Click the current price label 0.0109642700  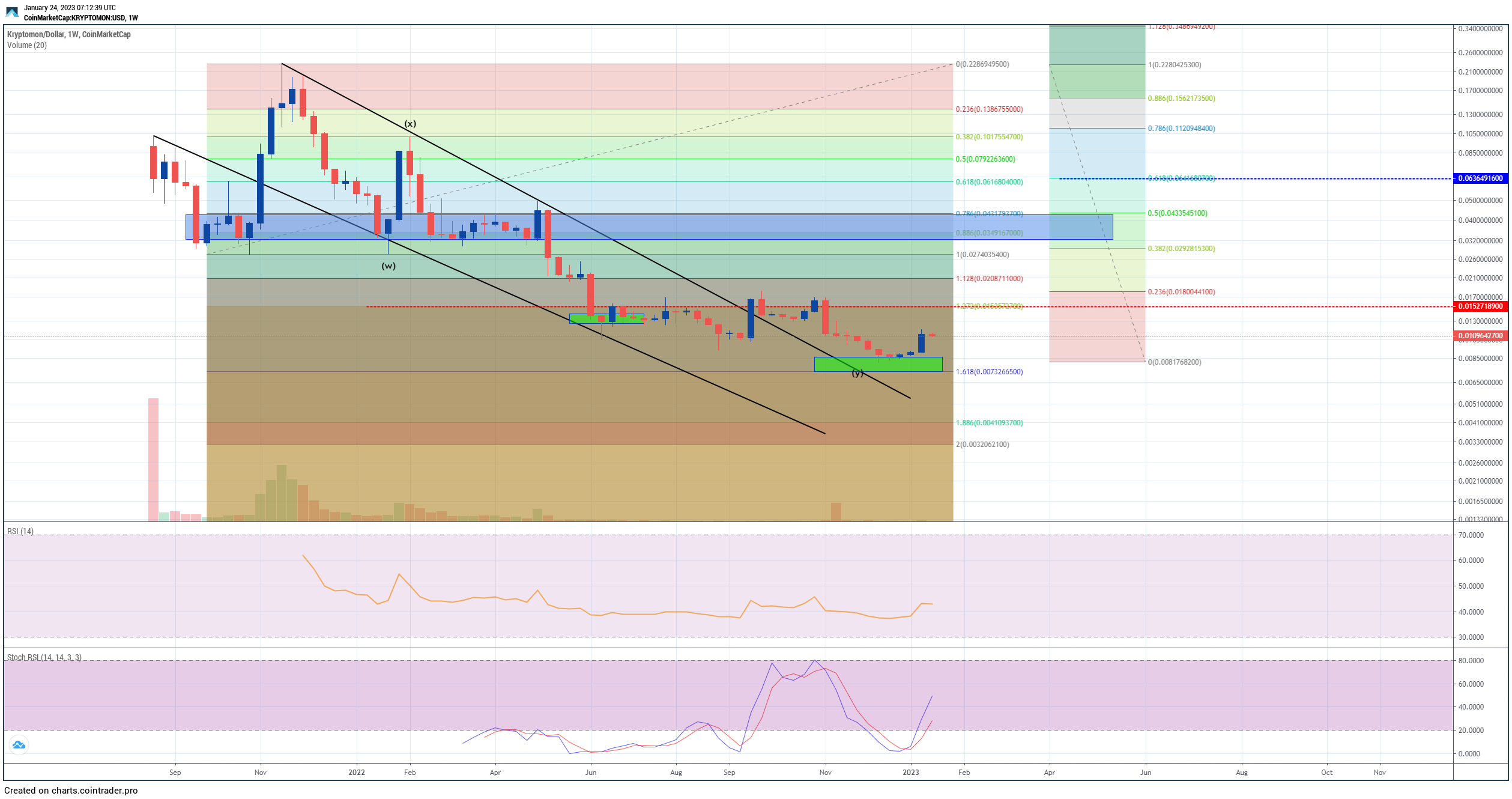[x=1480, y=336]
